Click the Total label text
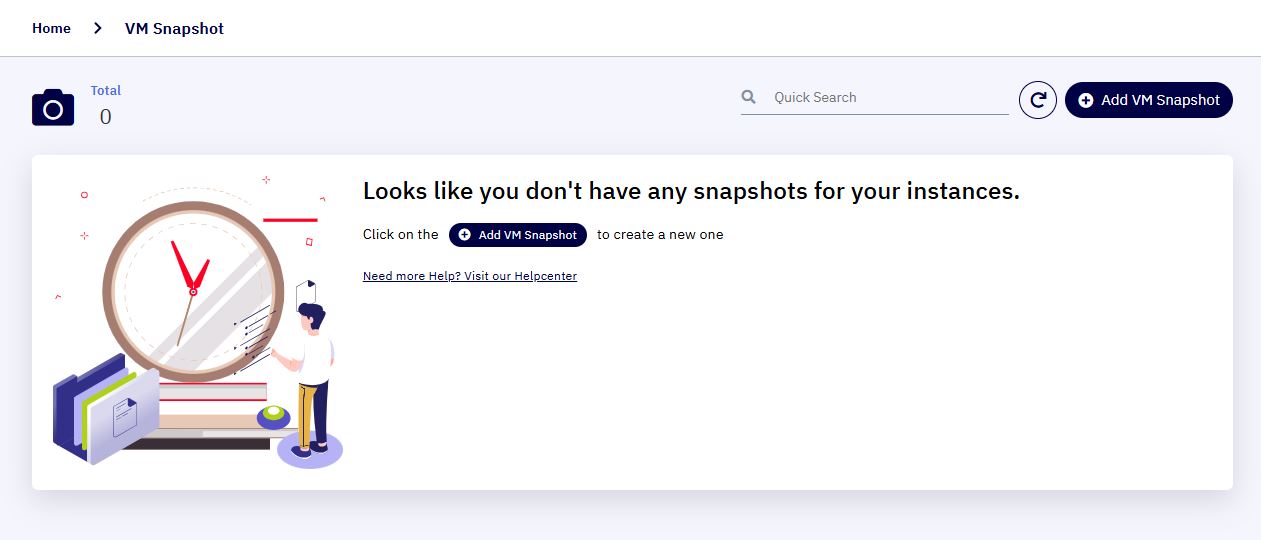Viewport: 1261px width, 540px height. [106, 90]
